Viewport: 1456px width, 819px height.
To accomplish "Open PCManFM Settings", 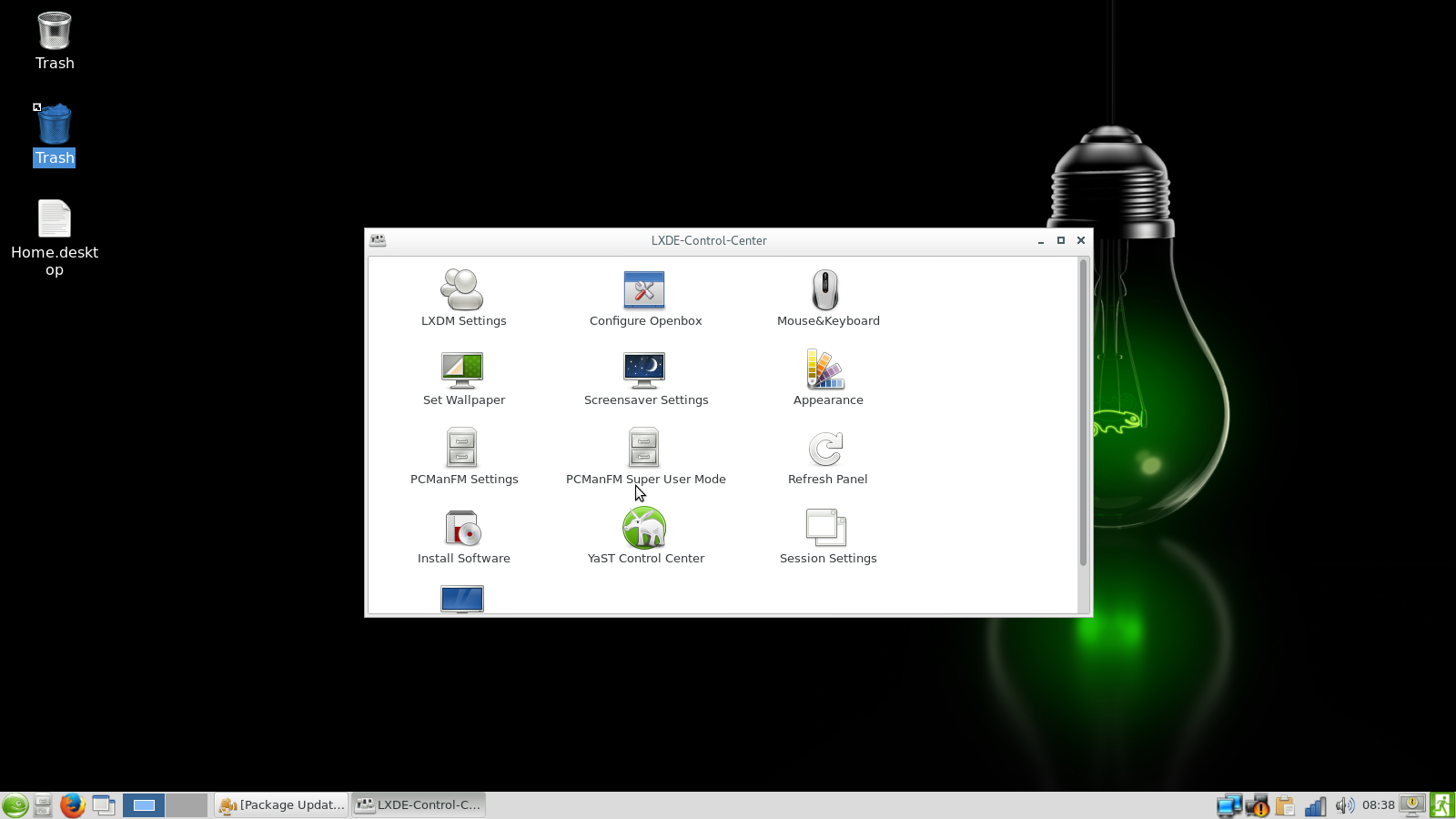I will pos(462,450).
